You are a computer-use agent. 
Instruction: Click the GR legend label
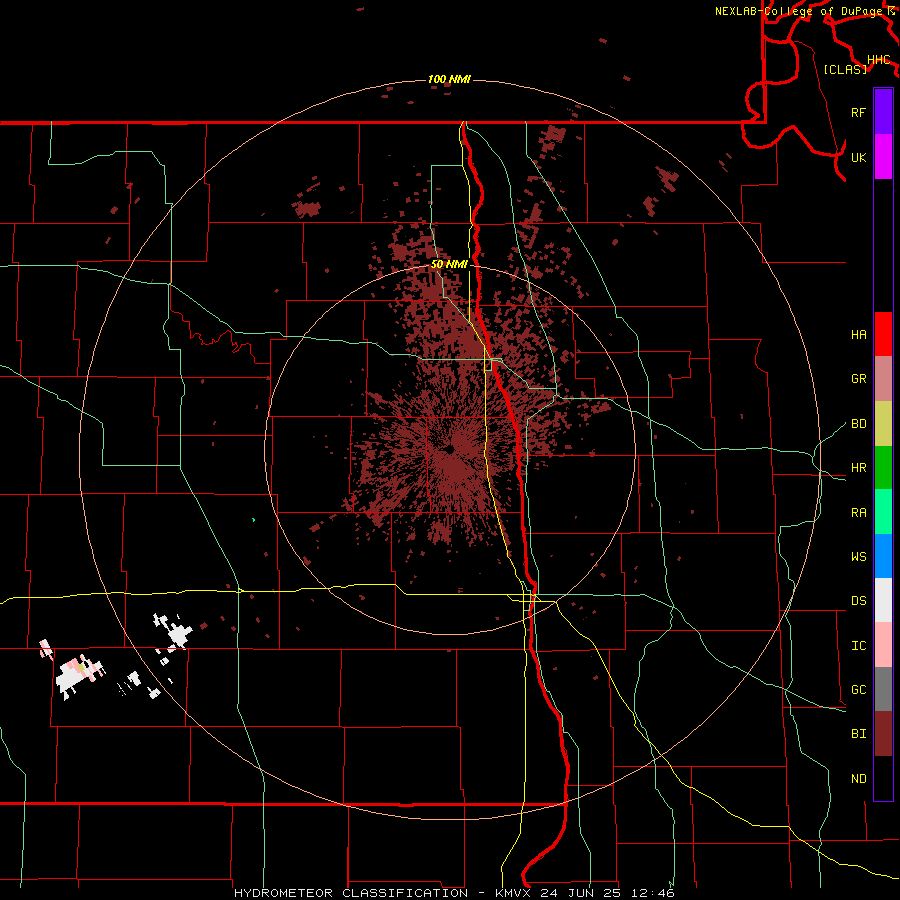[858, 379]
